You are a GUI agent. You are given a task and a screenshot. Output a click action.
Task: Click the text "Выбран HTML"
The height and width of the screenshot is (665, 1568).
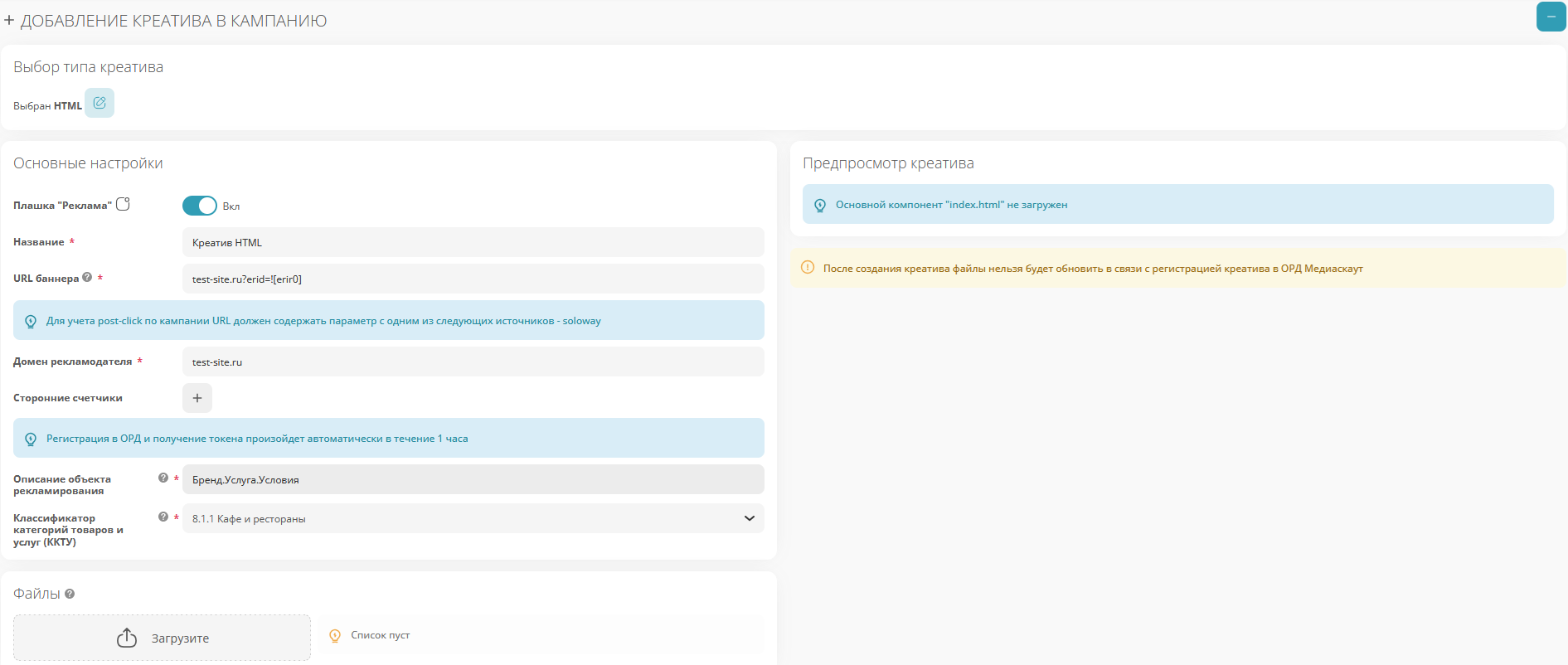pos(47,106)
